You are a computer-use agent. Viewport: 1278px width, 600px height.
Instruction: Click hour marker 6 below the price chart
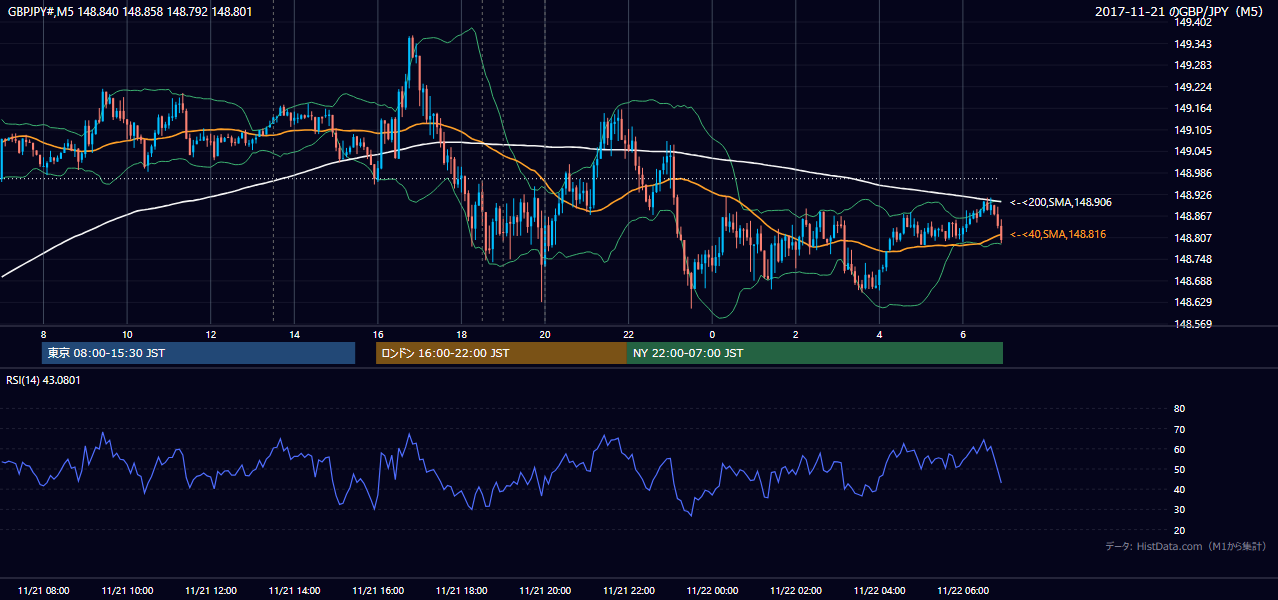963,334
